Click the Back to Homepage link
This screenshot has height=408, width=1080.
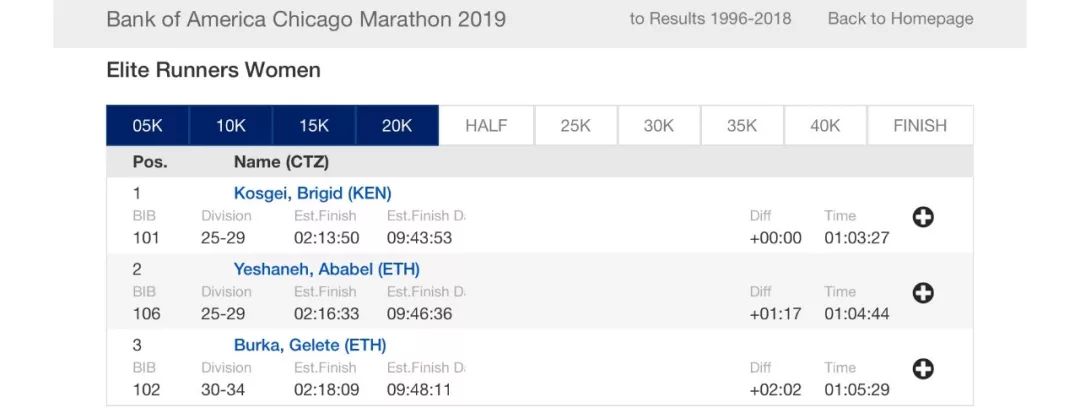(900, 19)
